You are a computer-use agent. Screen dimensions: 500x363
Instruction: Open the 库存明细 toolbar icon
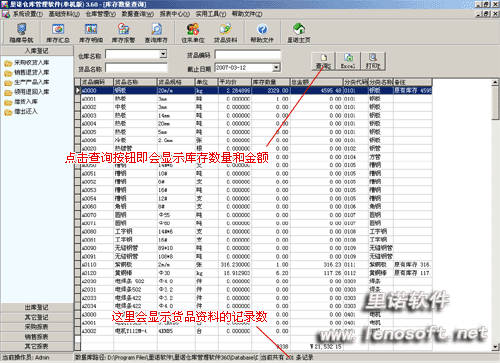click(91, 33)
